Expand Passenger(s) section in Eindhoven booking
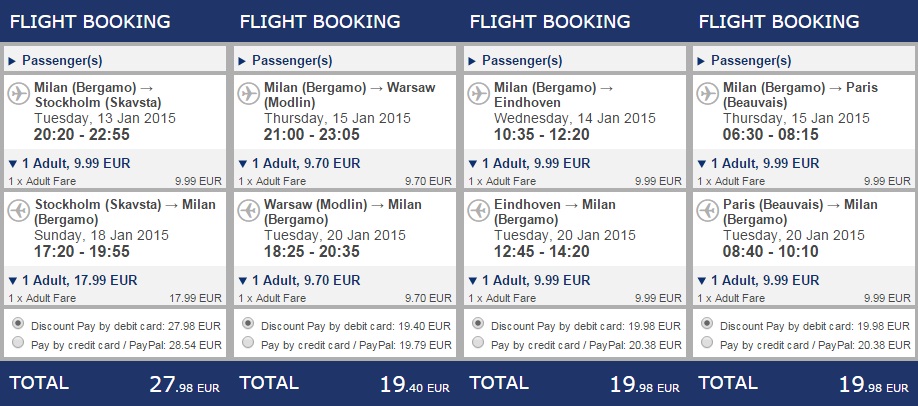The image size is (918, 406). click(520, 60)
